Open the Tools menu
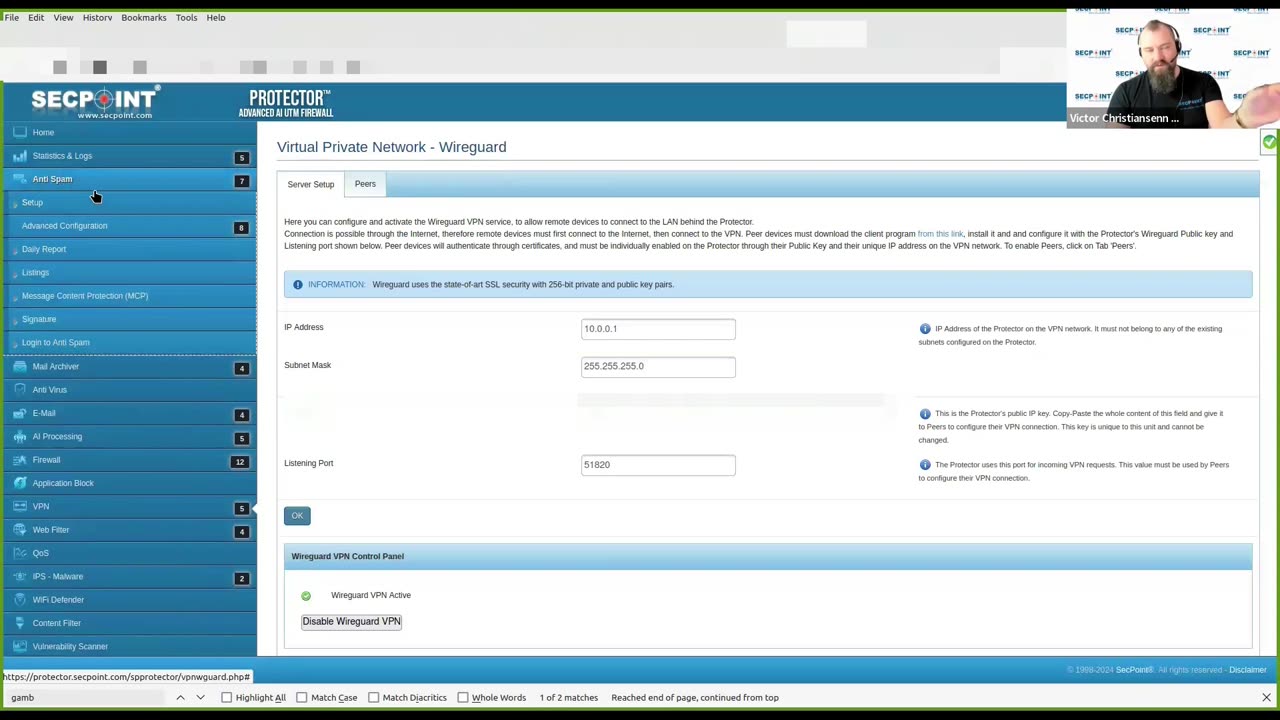Viewport: 1280px width, 720px height. pos(186,17)
